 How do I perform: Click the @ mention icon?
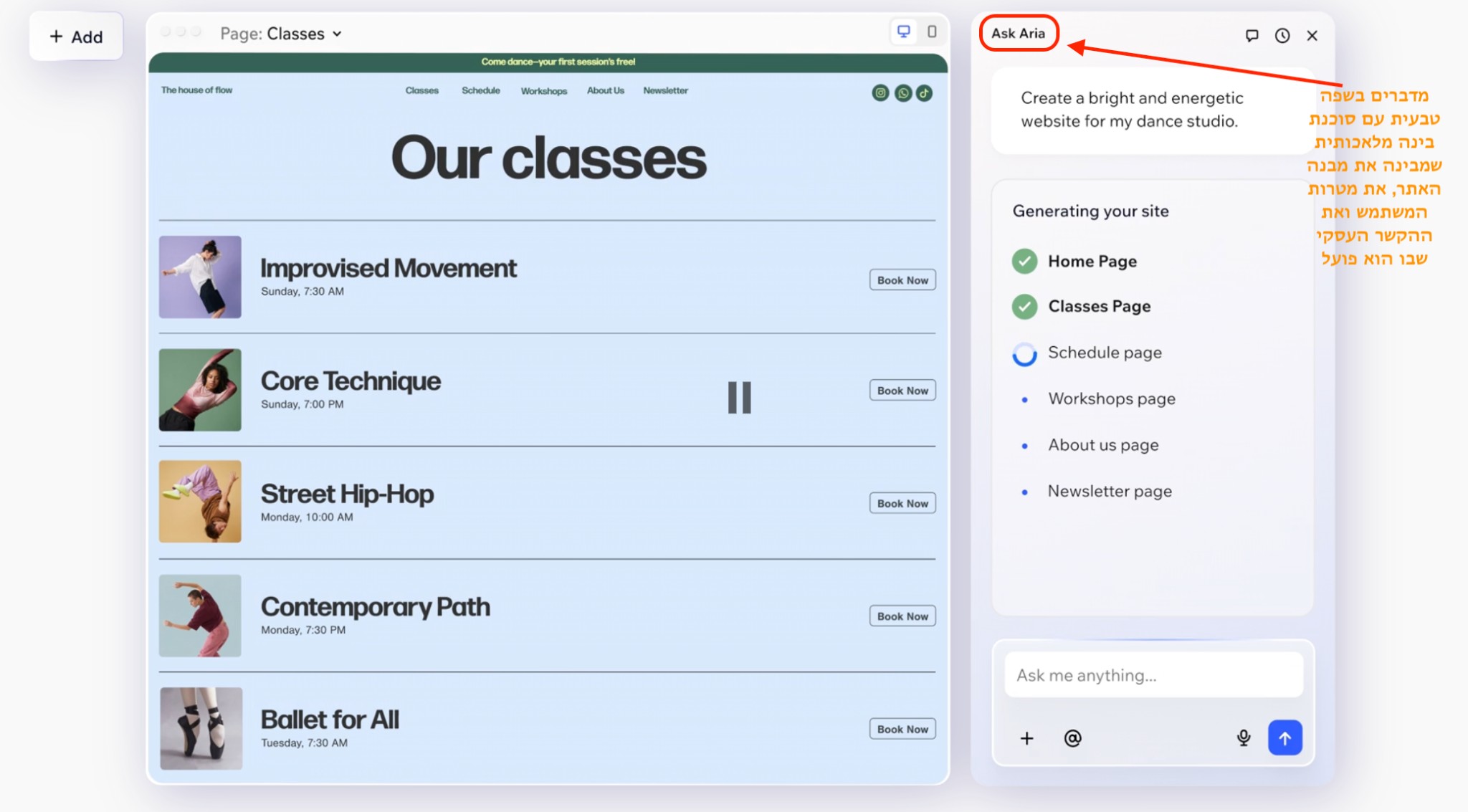pyautogui.click(x=1072, y=737)
